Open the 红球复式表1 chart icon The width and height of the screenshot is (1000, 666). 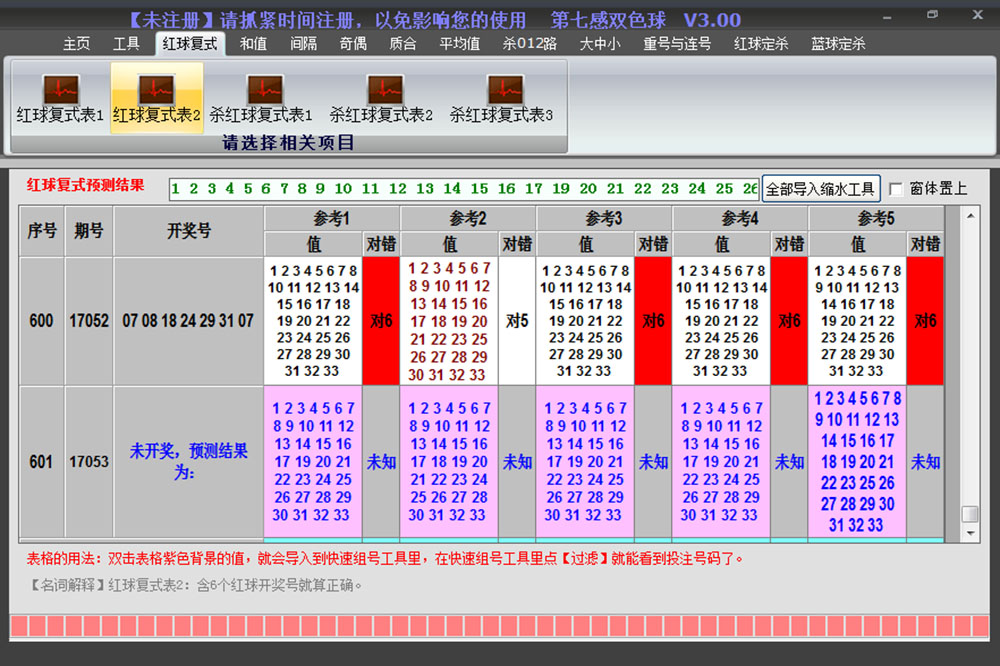tap(60, 98)
